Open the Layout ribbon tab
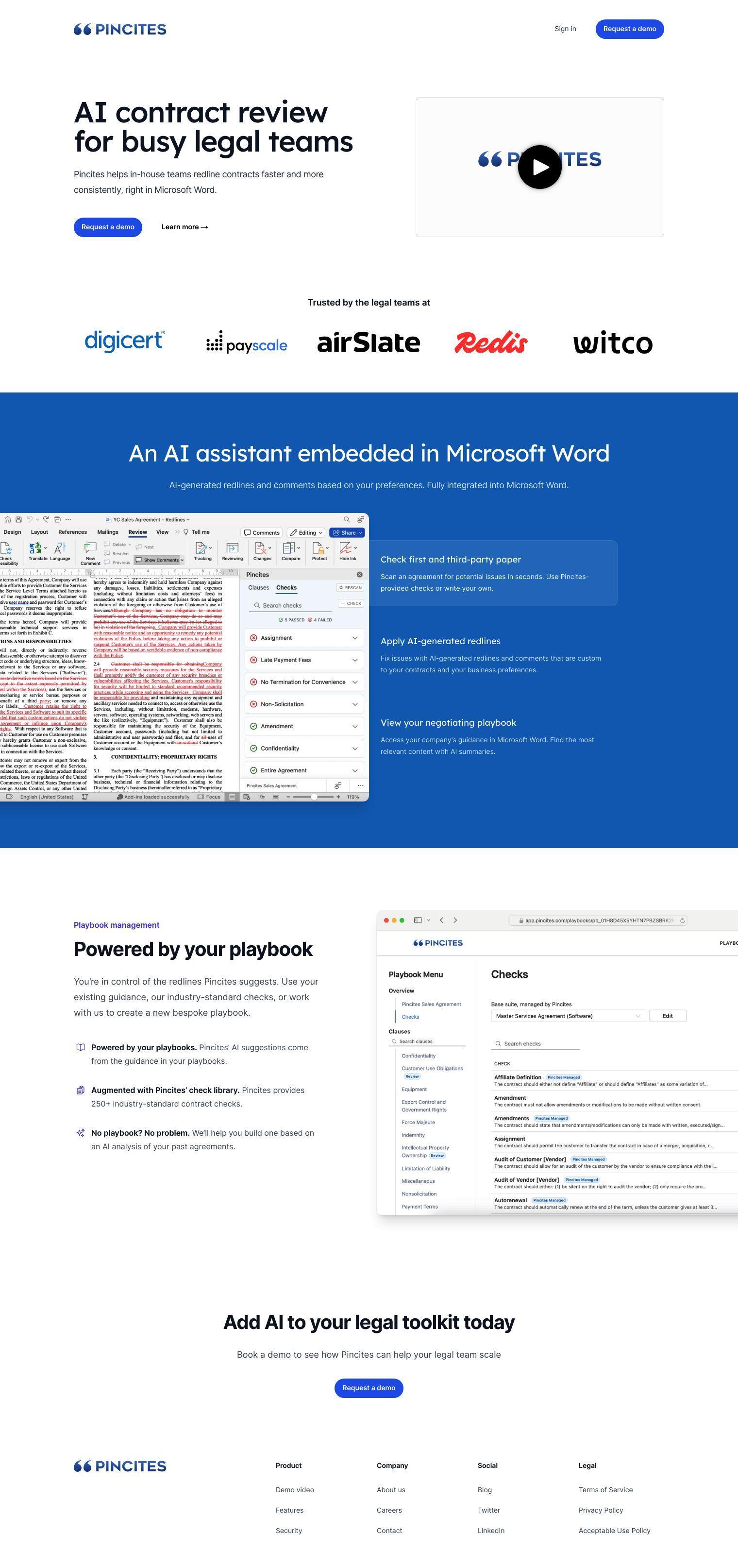The height and width of the screenshot is (1568, 738). point(39,532)
